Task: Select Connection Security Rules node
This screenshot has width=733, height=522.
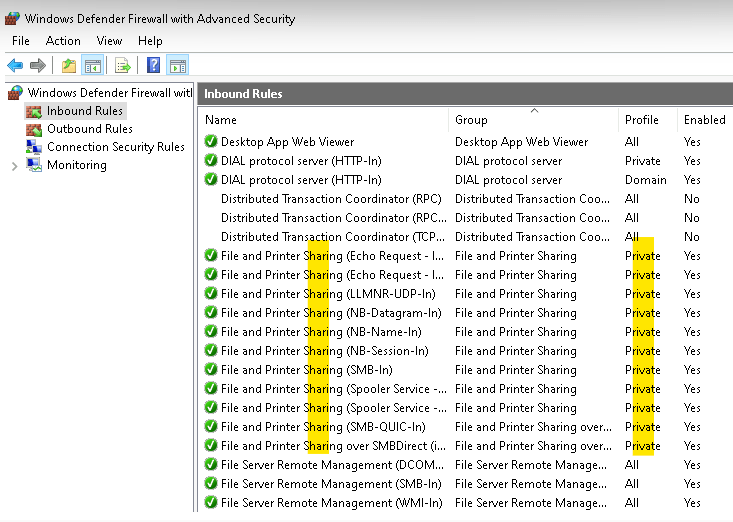Action: point(115,147)
